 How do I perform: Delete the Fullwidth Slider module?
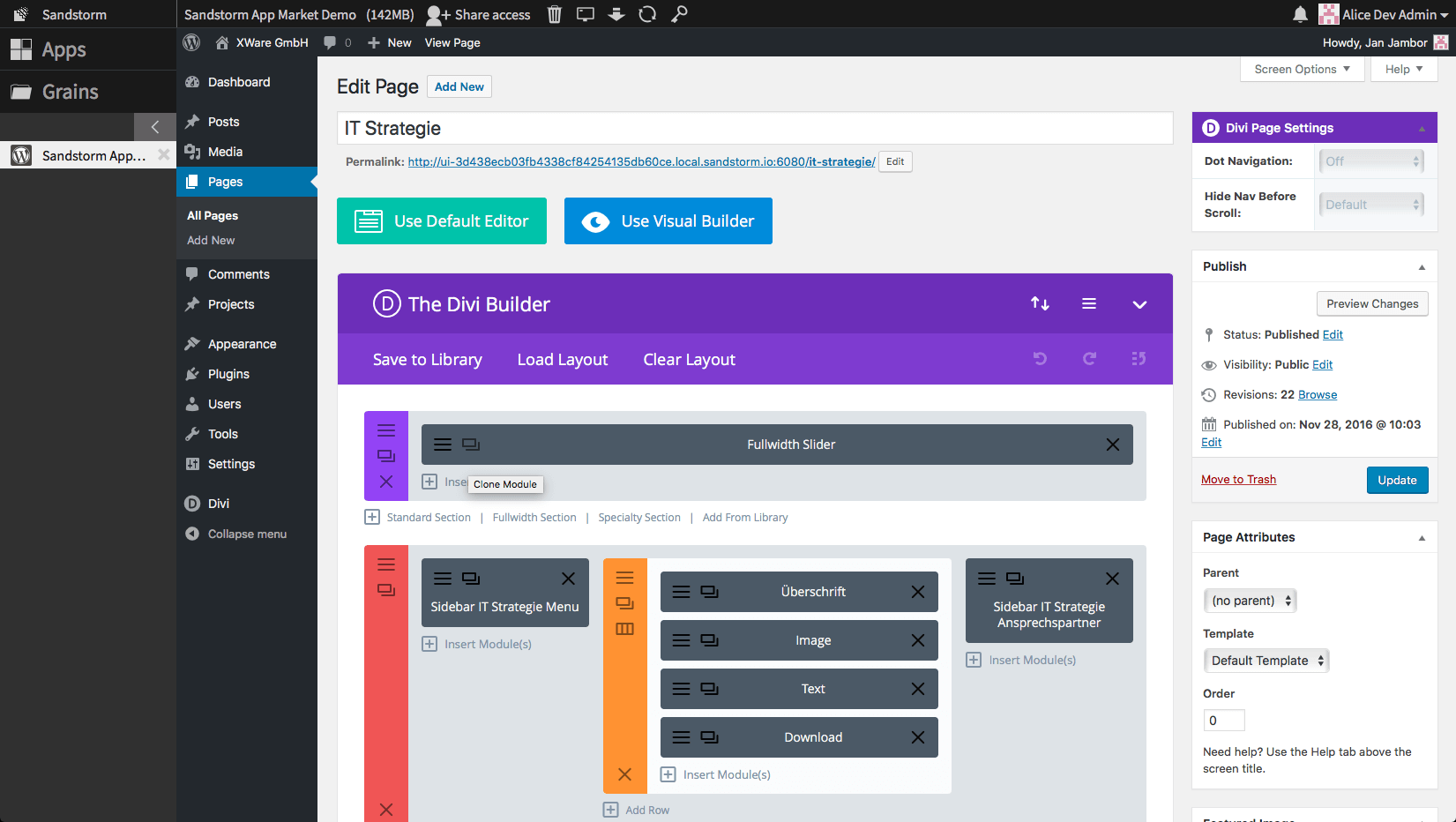pos(1113,445)
